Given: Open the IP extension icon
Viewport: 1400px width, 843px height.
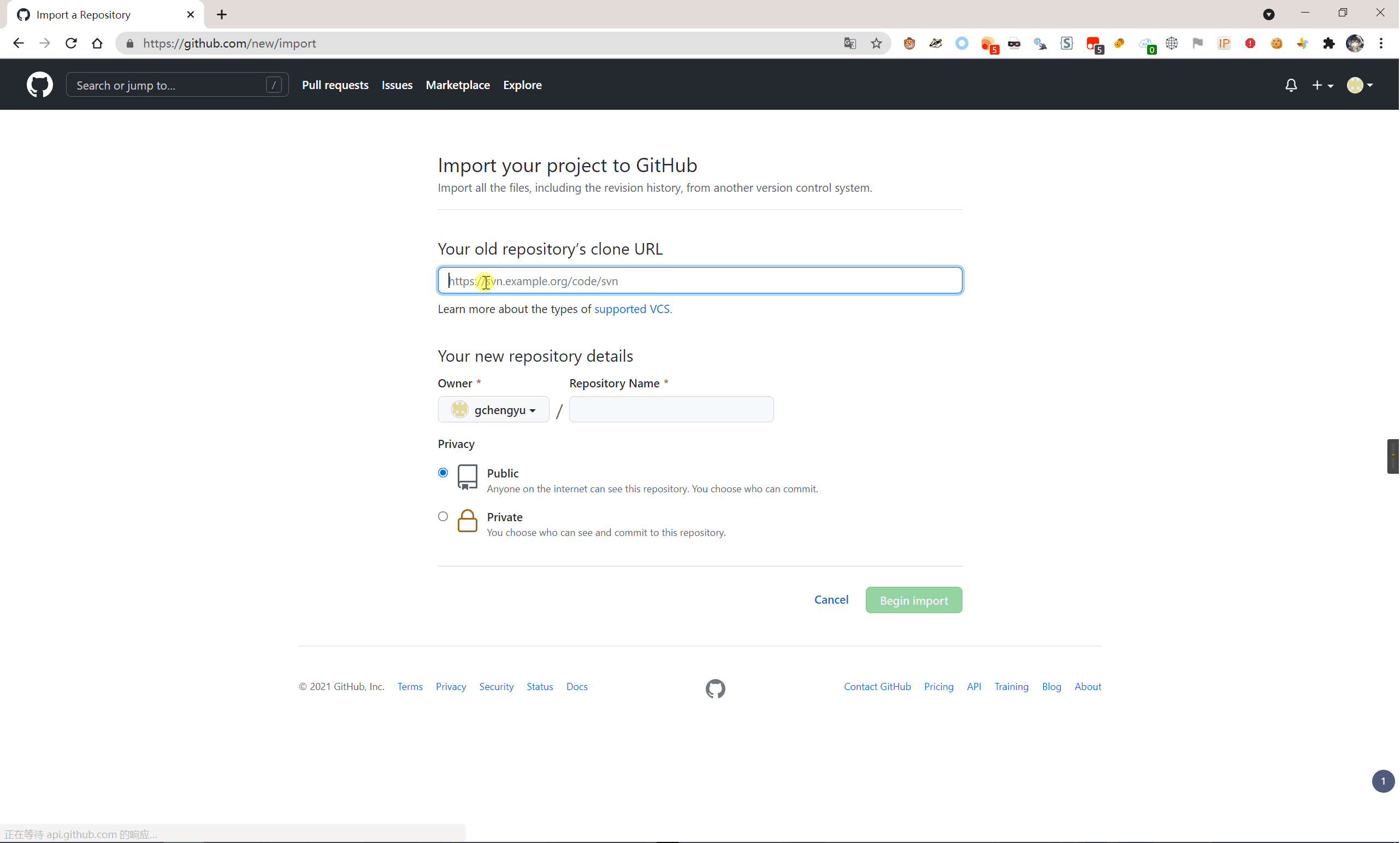Looking at the screenshot, I should click(1224, 43).
